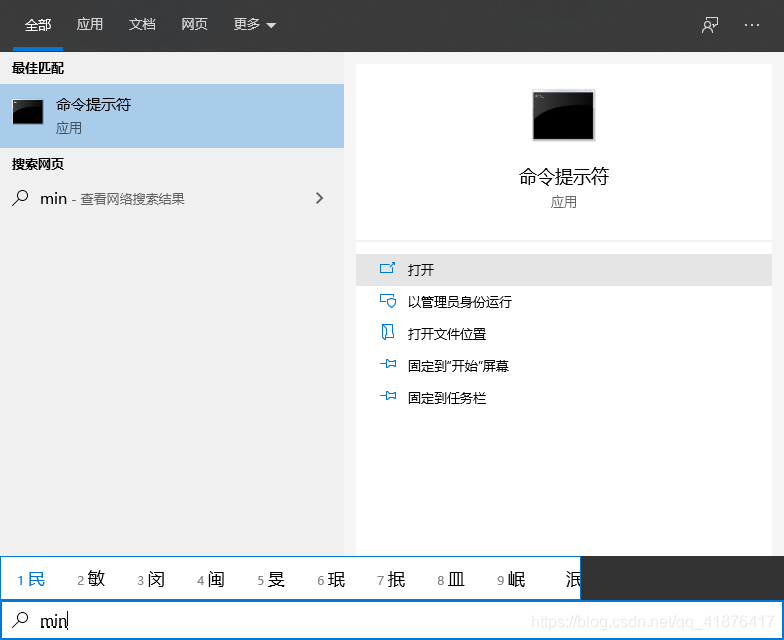Image resolution: width=784 pixels, height=640 pixels.
Task: Select the 命令提示符 best match result
Action: [x=172, y=116]
